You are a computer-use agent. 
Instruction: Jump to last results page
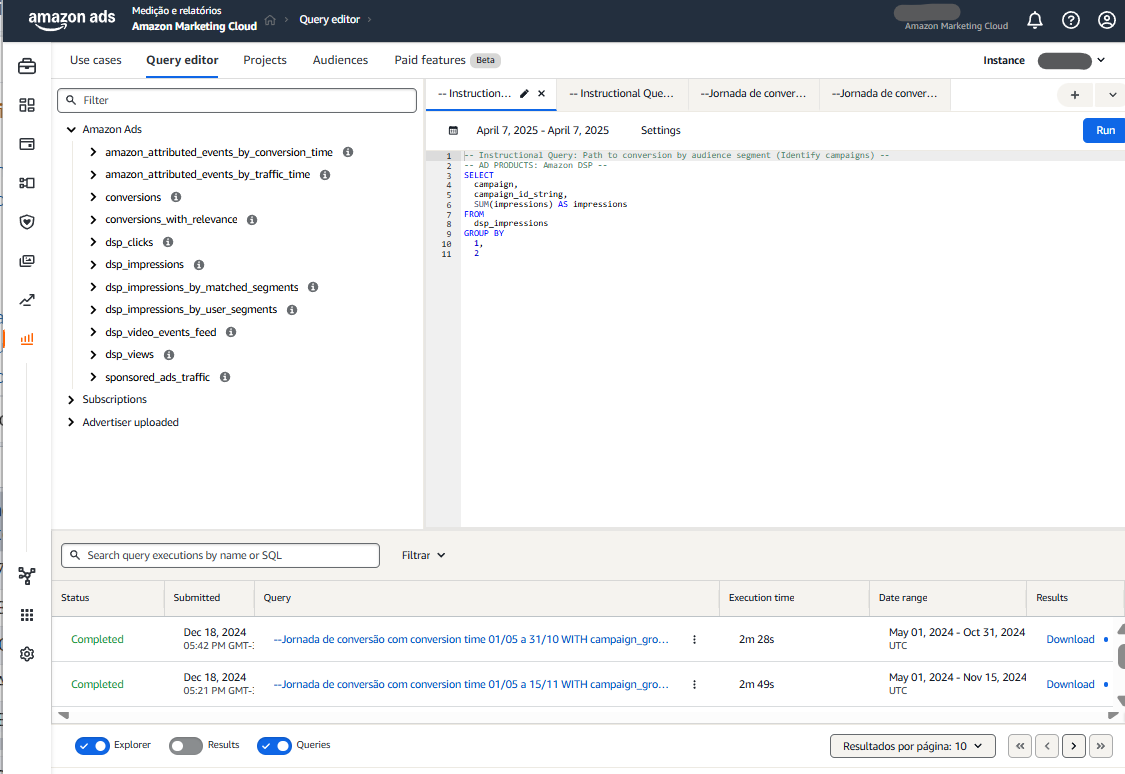tap(1101, 746)
